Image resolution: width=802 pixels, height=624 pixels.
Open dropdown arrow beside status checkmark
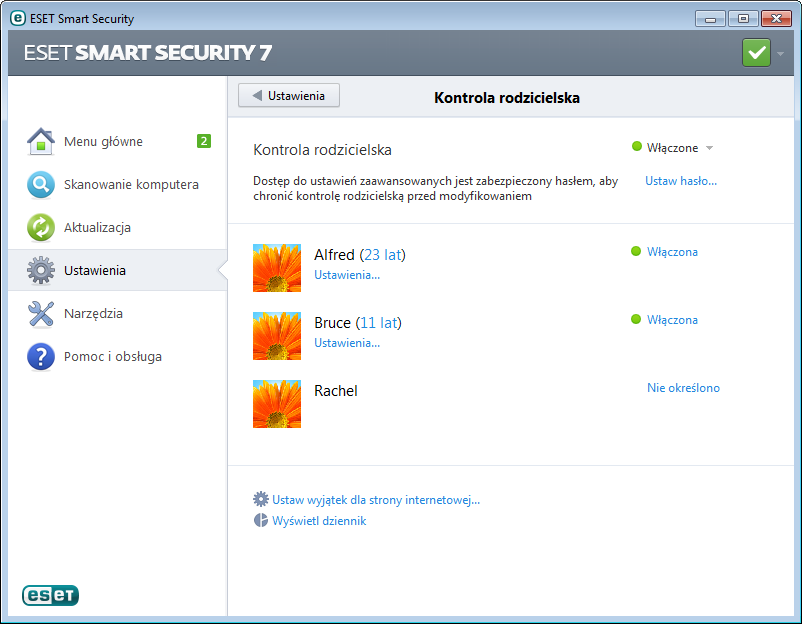point(780,53)
